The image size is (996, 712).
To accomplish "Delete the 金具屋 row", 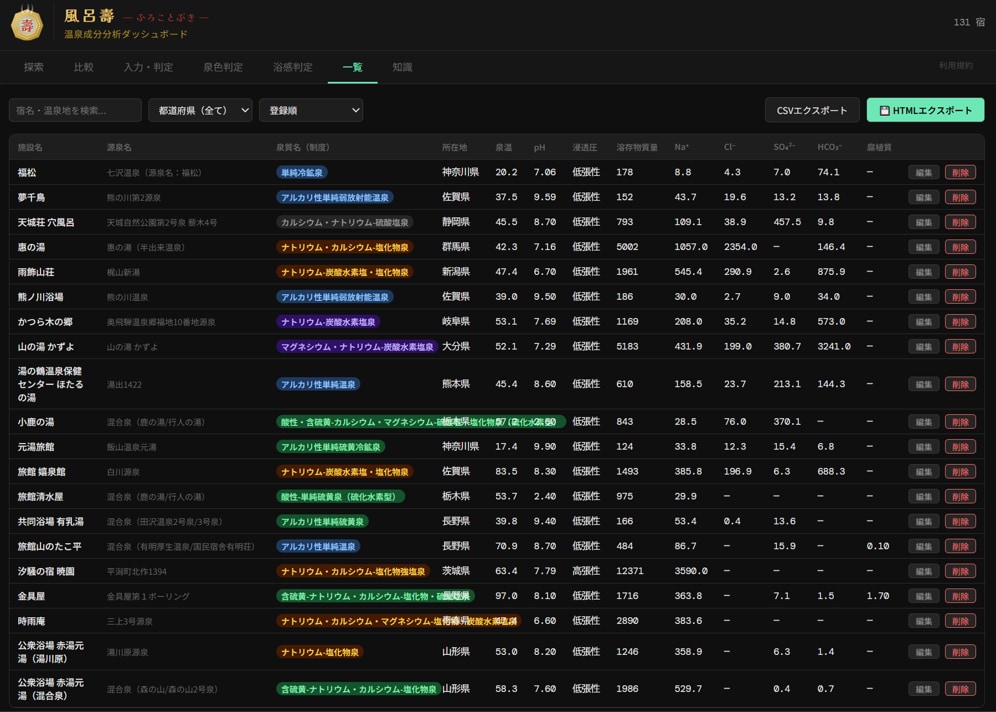I will click(x=960, y=596).
